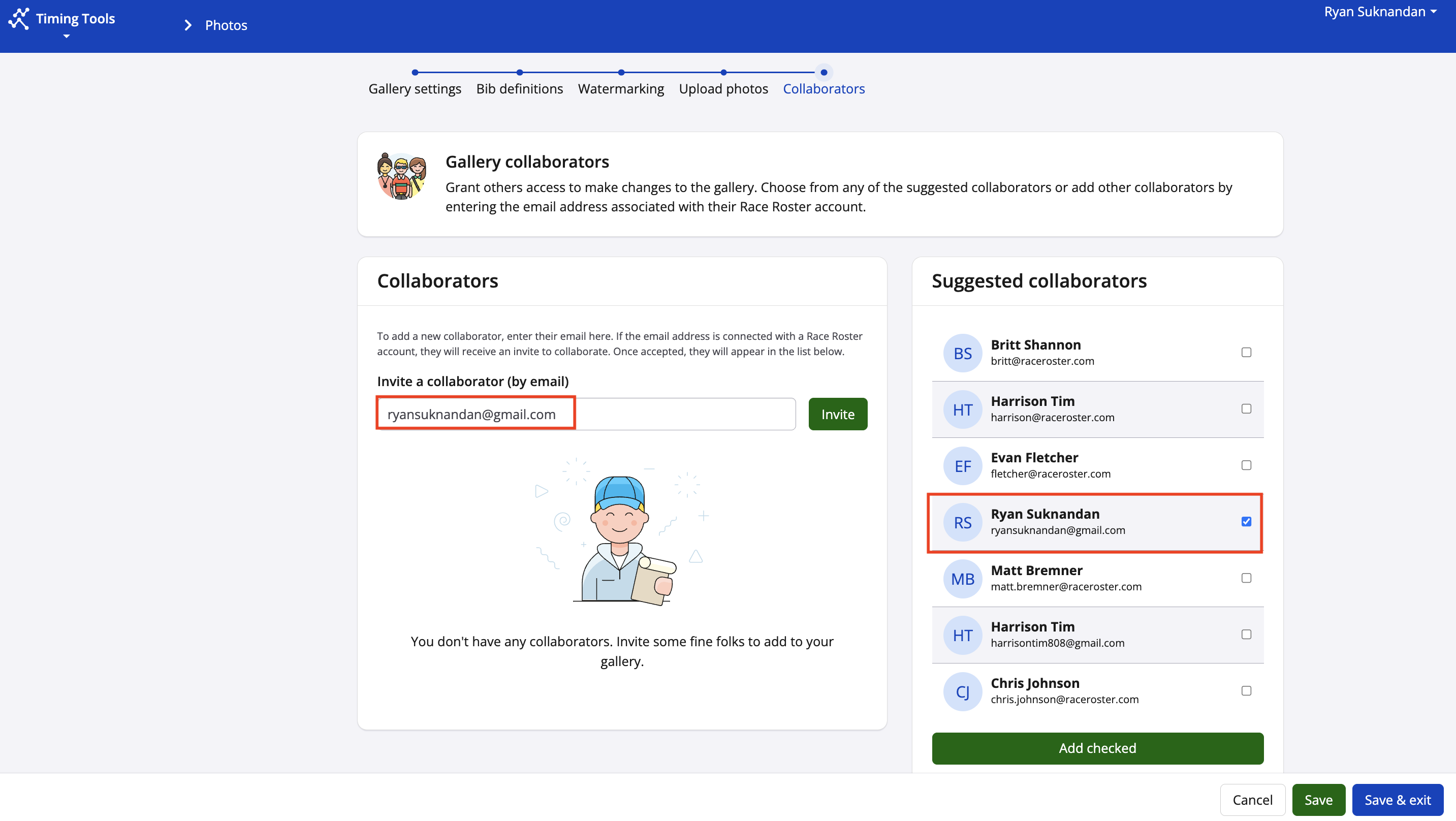Expand the Timing Tools dropdown arrow
This screenshot has height=821, width=1456.
click(66, 36)
